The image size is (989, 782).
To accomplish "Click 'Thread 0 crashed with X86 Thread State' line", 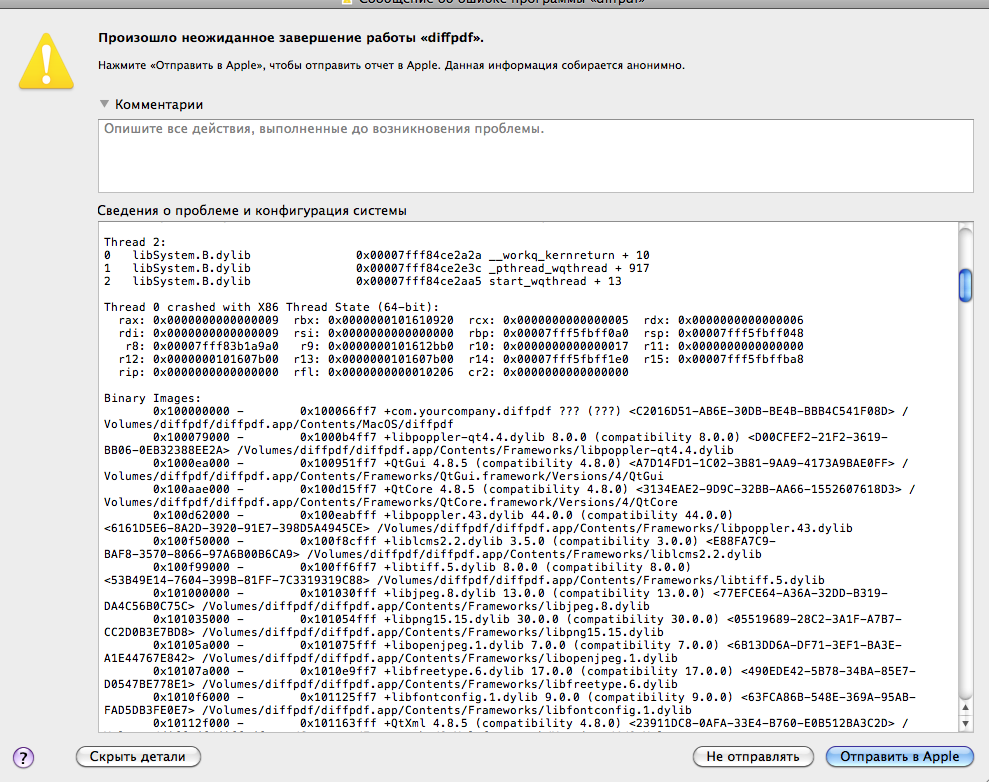I will (x=271, y=307).
